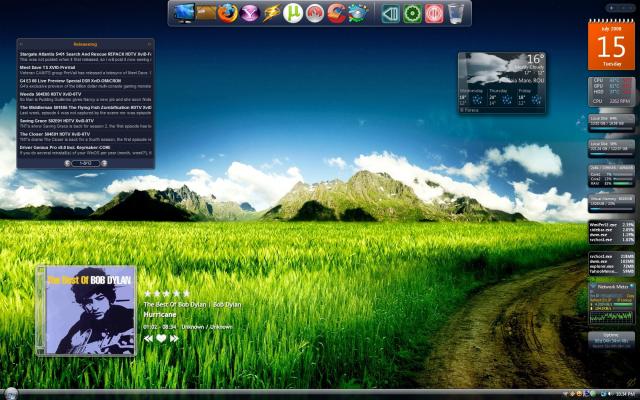Launch uTorrent from the dock

click(293, 13)
